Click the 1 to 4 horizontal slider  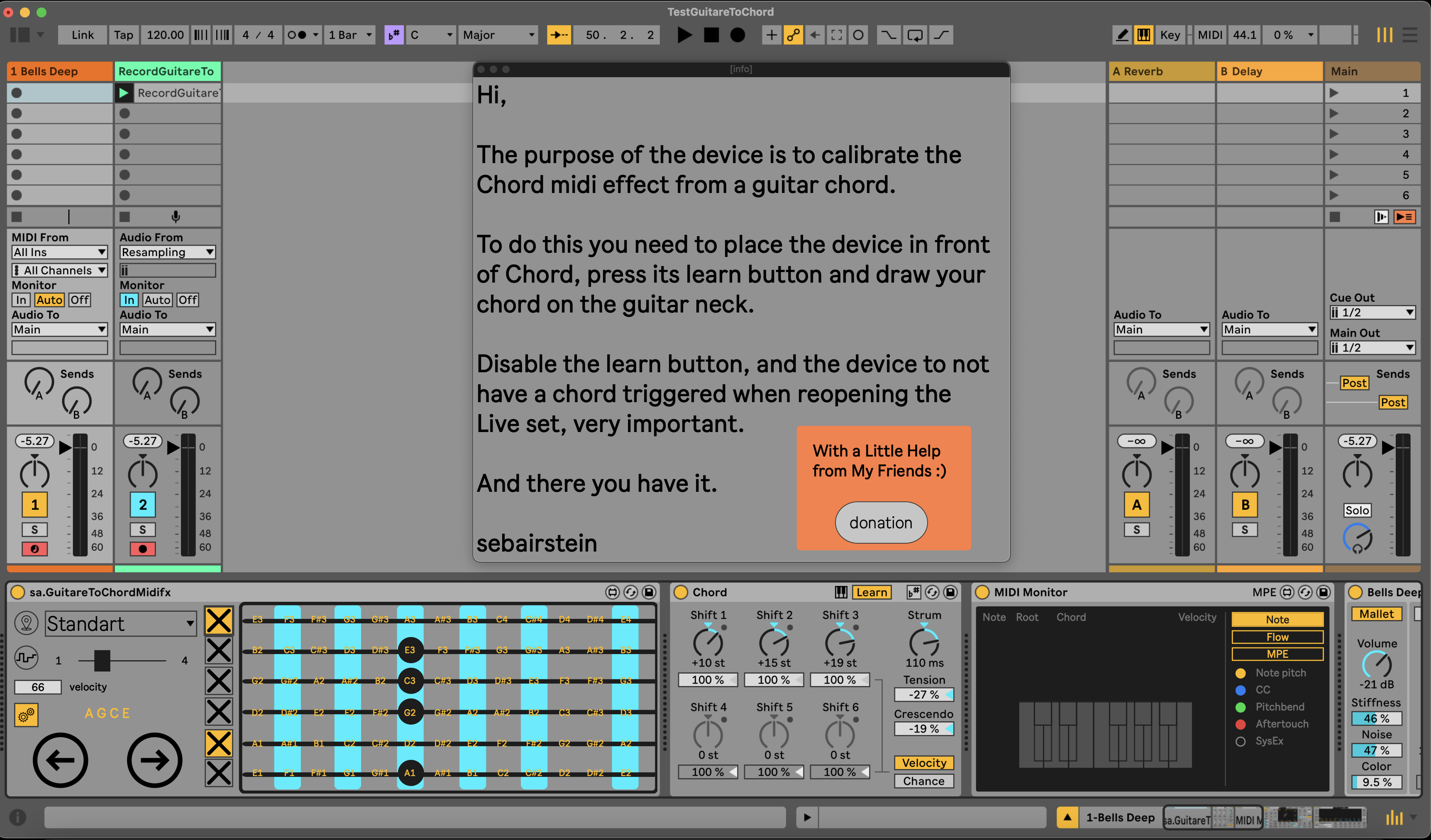coord(102,661)
